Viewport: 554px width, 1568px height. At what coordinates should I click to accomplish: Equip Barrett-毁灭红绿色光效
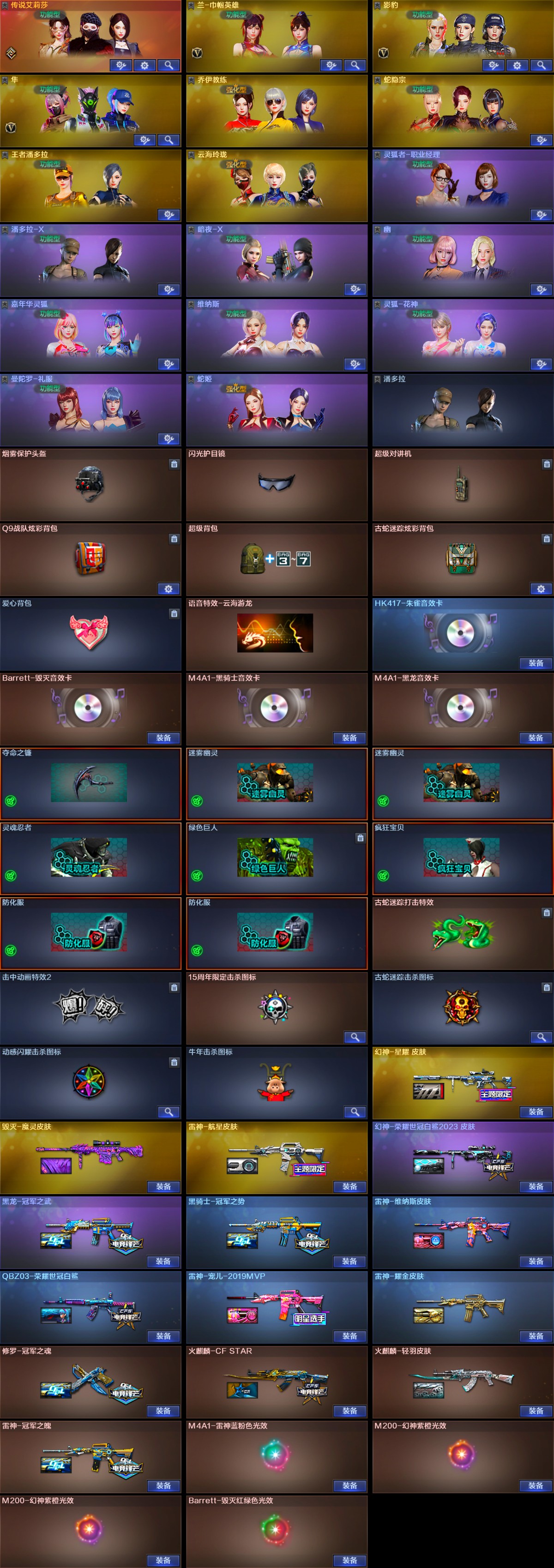349,1560
